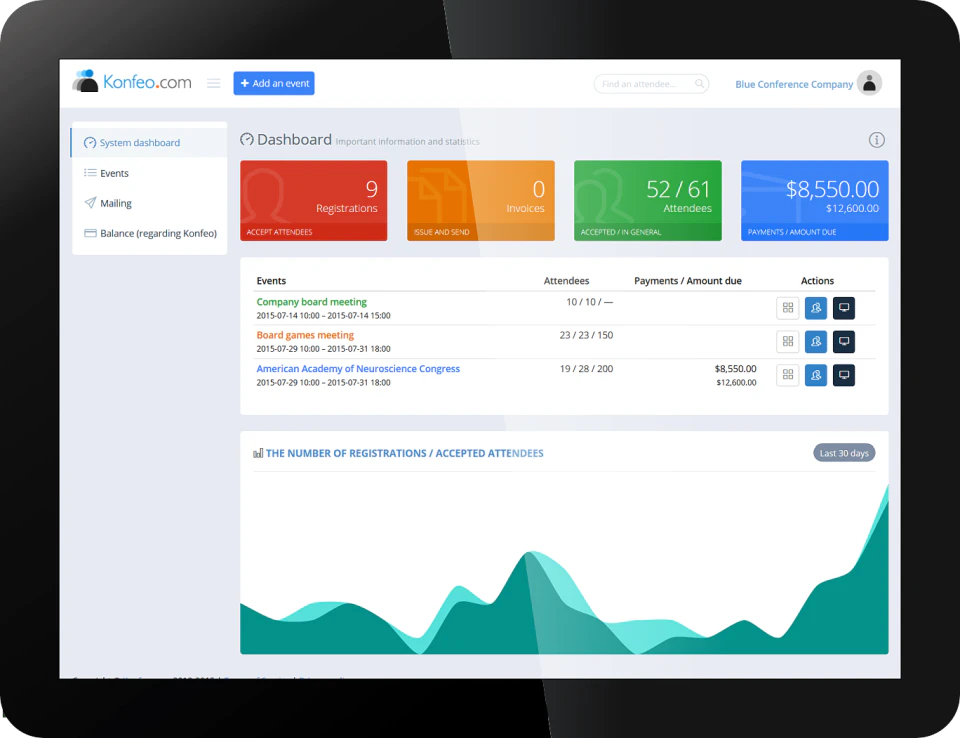Select the Mailing paper-plane icon
Image resolution: width=960 pixels, height=738 pixels.
click(x=90, y=203)
